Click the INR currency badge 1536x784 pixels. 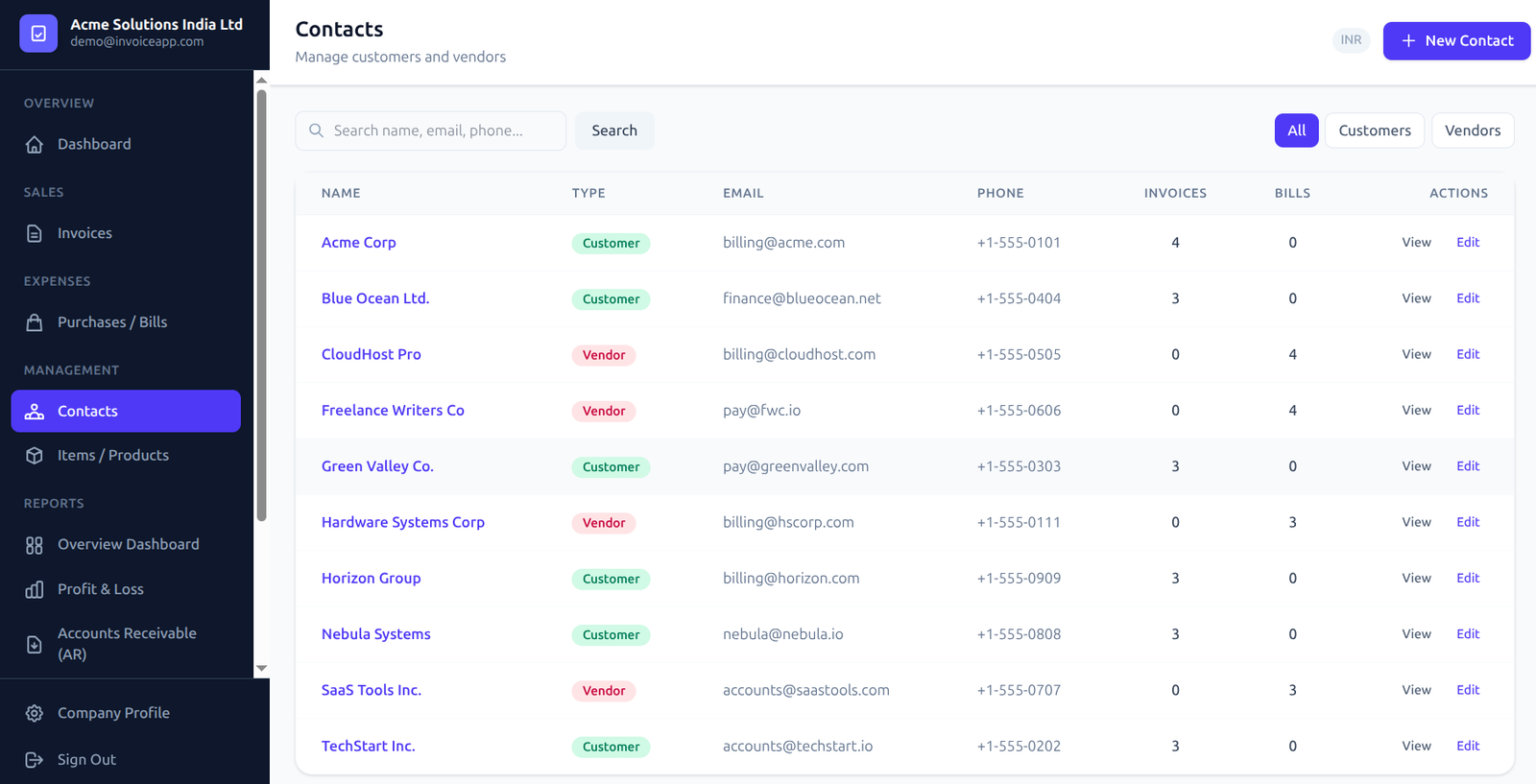tap(1351, 40)
